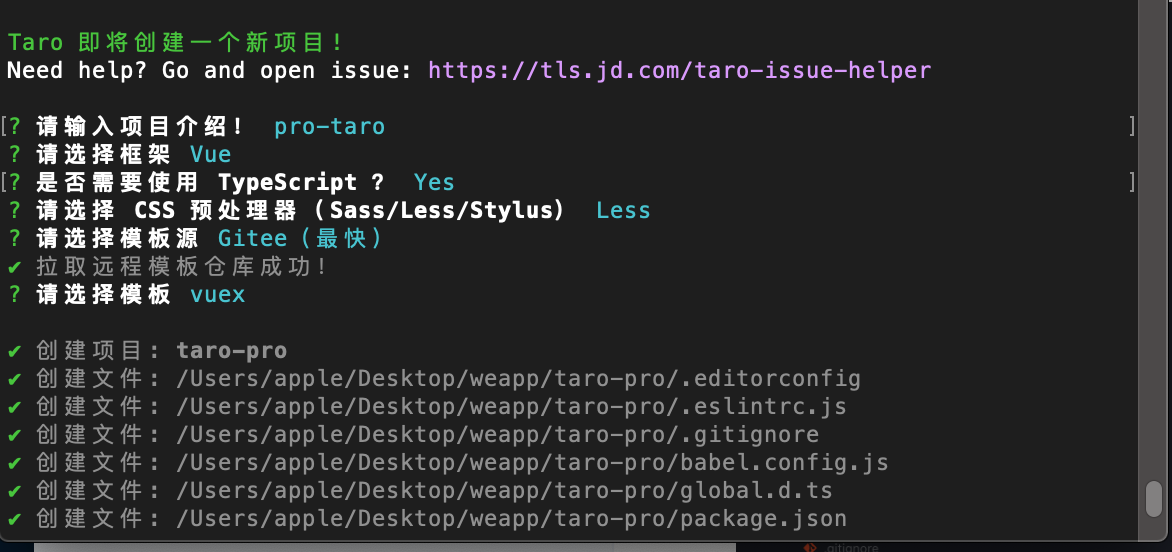Click the '是否需要使用 TypeScript ?' prompt
This screenshot has width=1172, height=552.
click(210, 183)
